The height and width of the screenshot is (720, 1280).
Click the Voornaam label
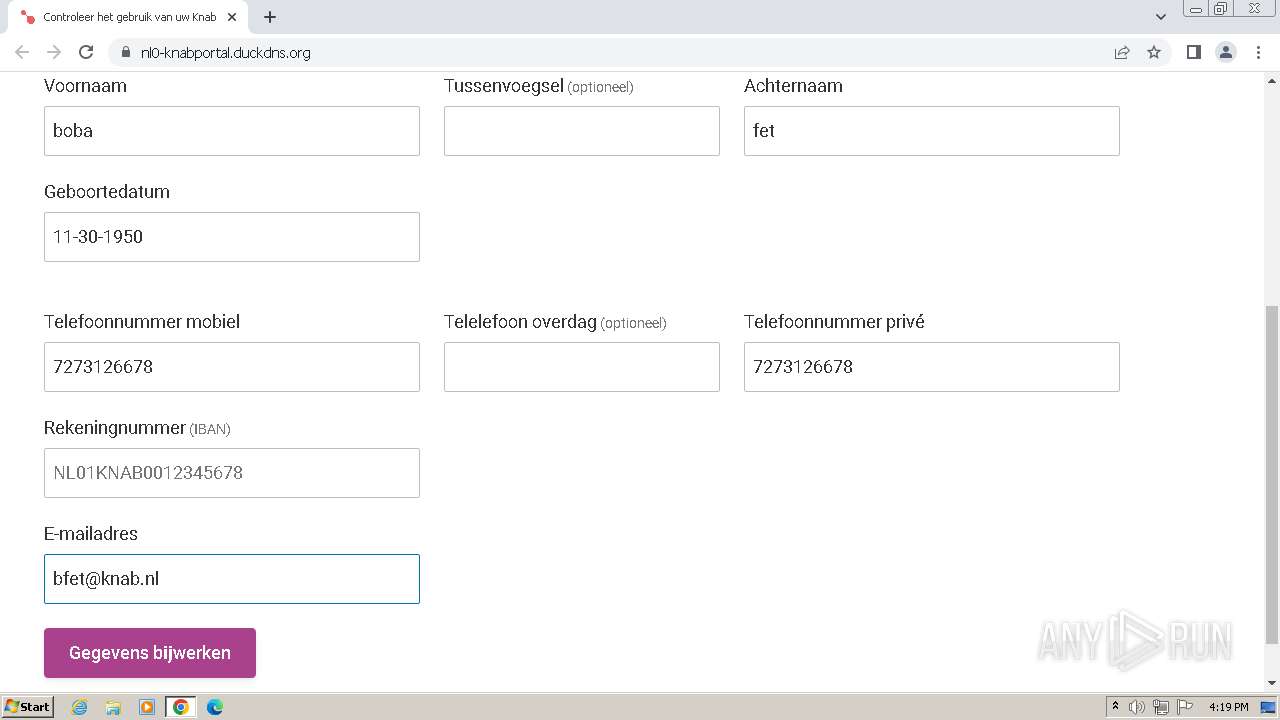[85, 86]
